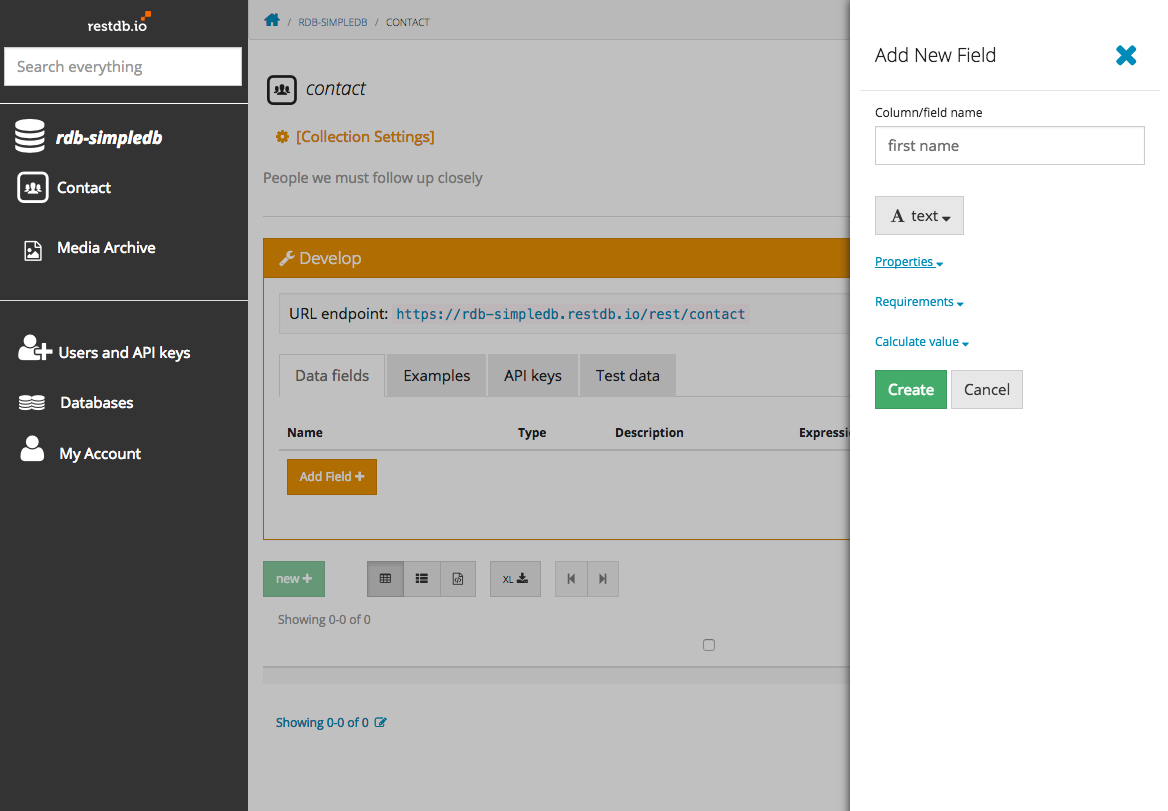Focus the Column/field name input
Viewport: 1168px width, 811px height.
pos(1010,146)
